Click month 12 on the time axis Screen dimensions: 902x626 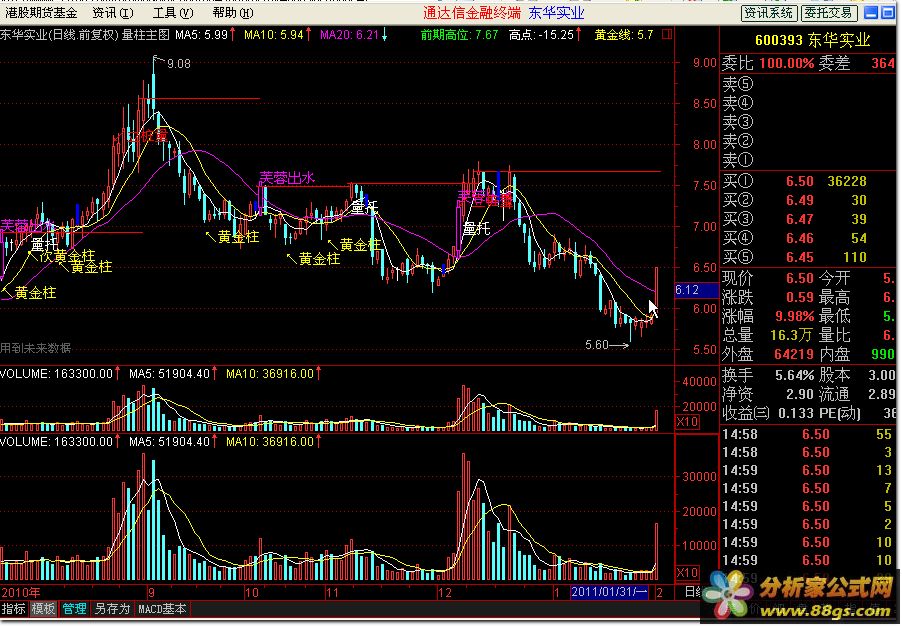[444, 592]
